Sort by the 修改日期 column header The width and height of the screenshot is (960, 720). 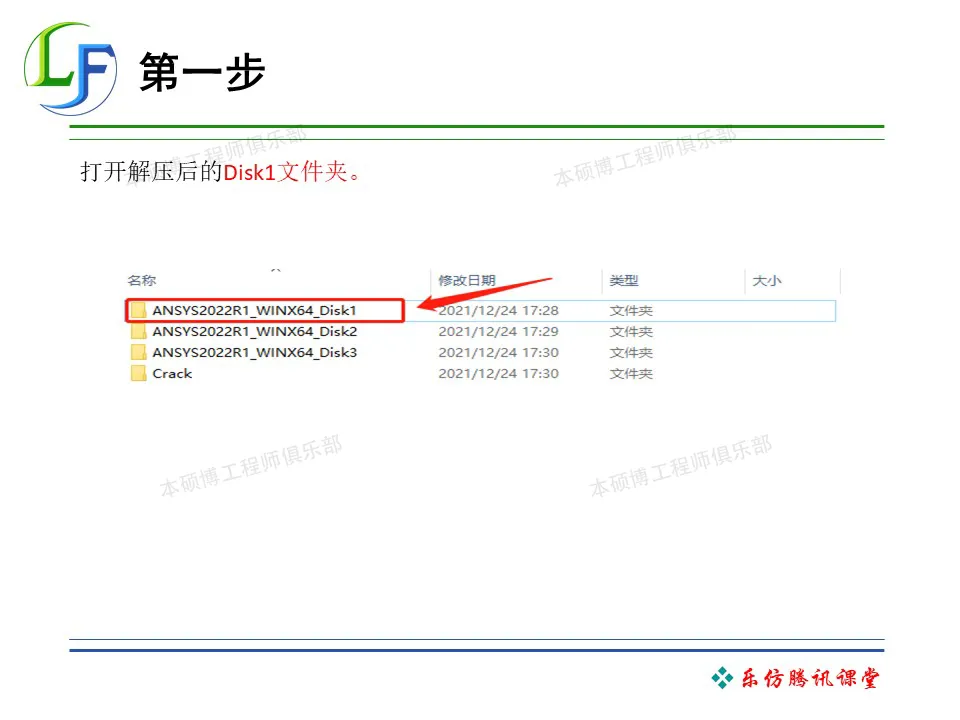pyautogui.click(x=467, y=280)
